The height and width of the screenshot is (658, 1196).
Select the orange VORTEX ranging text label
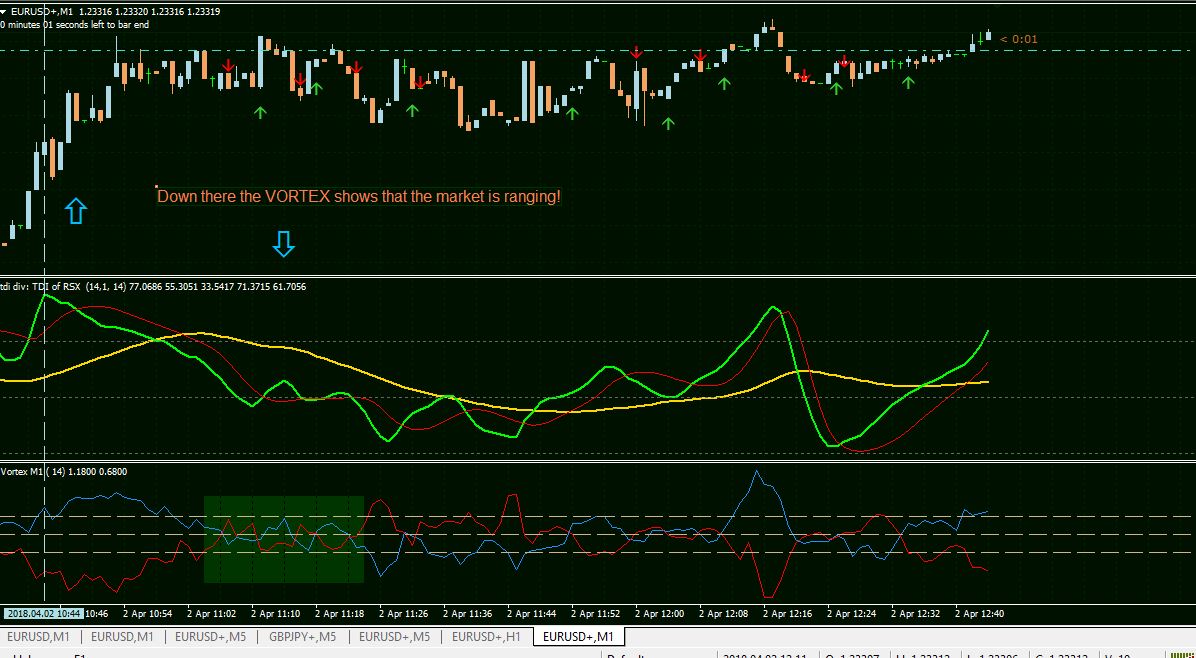[359, 197]
